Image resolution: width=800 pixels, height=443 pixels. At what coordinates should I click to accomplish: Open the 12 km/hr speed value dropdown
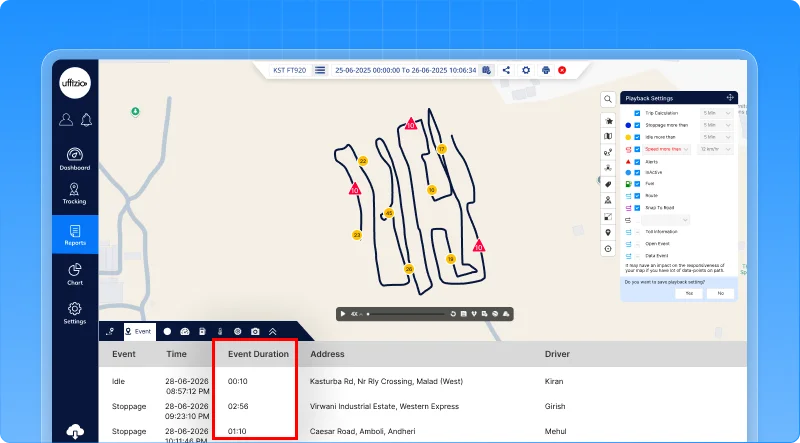pyautogui.click(x=715, y=150)
